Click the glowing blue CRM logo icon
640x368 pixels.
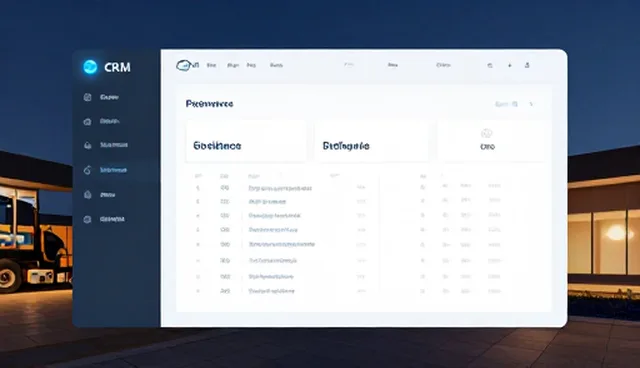click(x=90, y=67)
